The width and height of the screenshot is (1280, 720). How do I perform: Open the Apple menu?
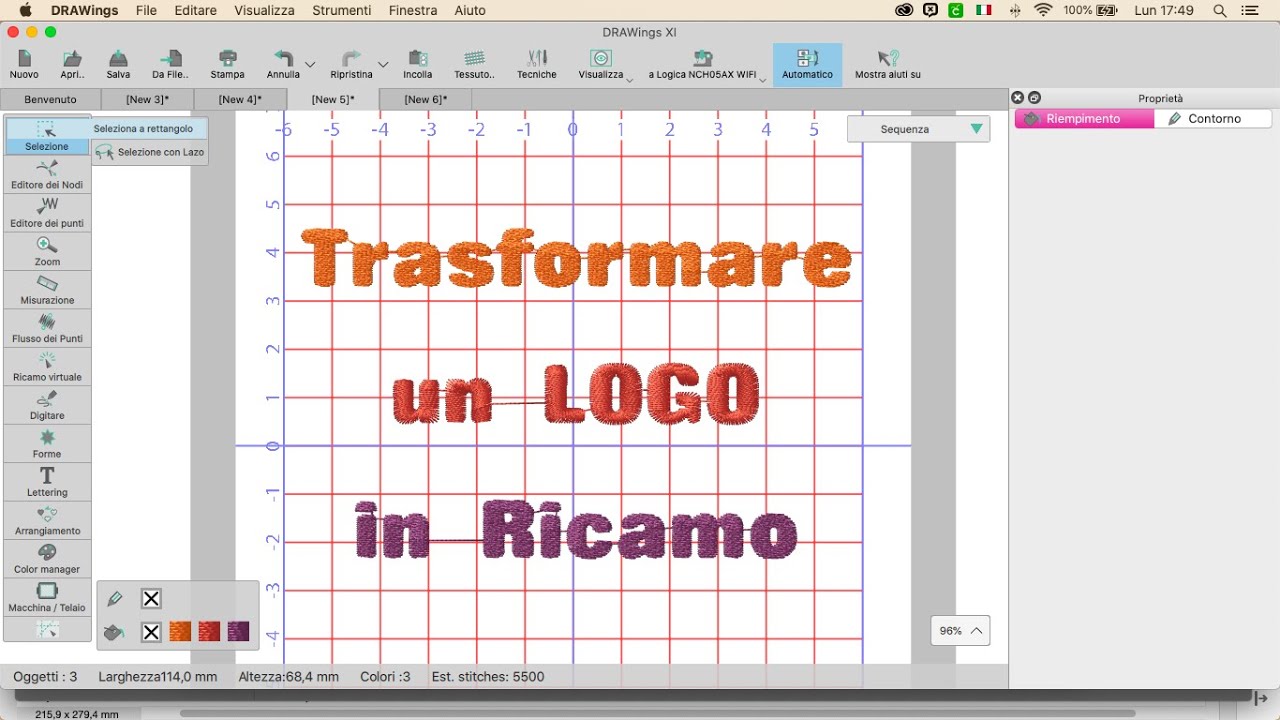25,10
